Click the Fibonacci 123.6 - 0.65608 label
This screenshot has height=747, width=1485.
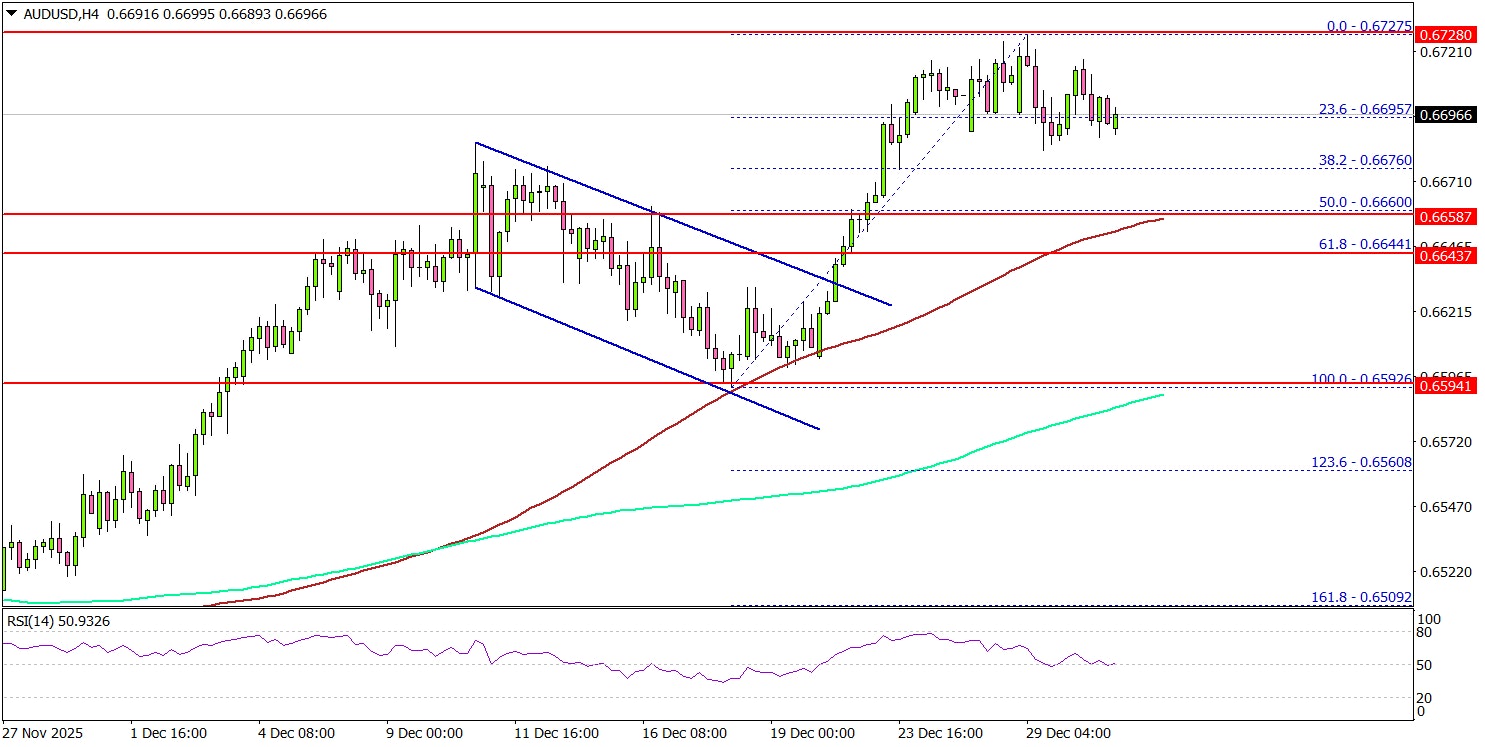[x=1360, y=462]
